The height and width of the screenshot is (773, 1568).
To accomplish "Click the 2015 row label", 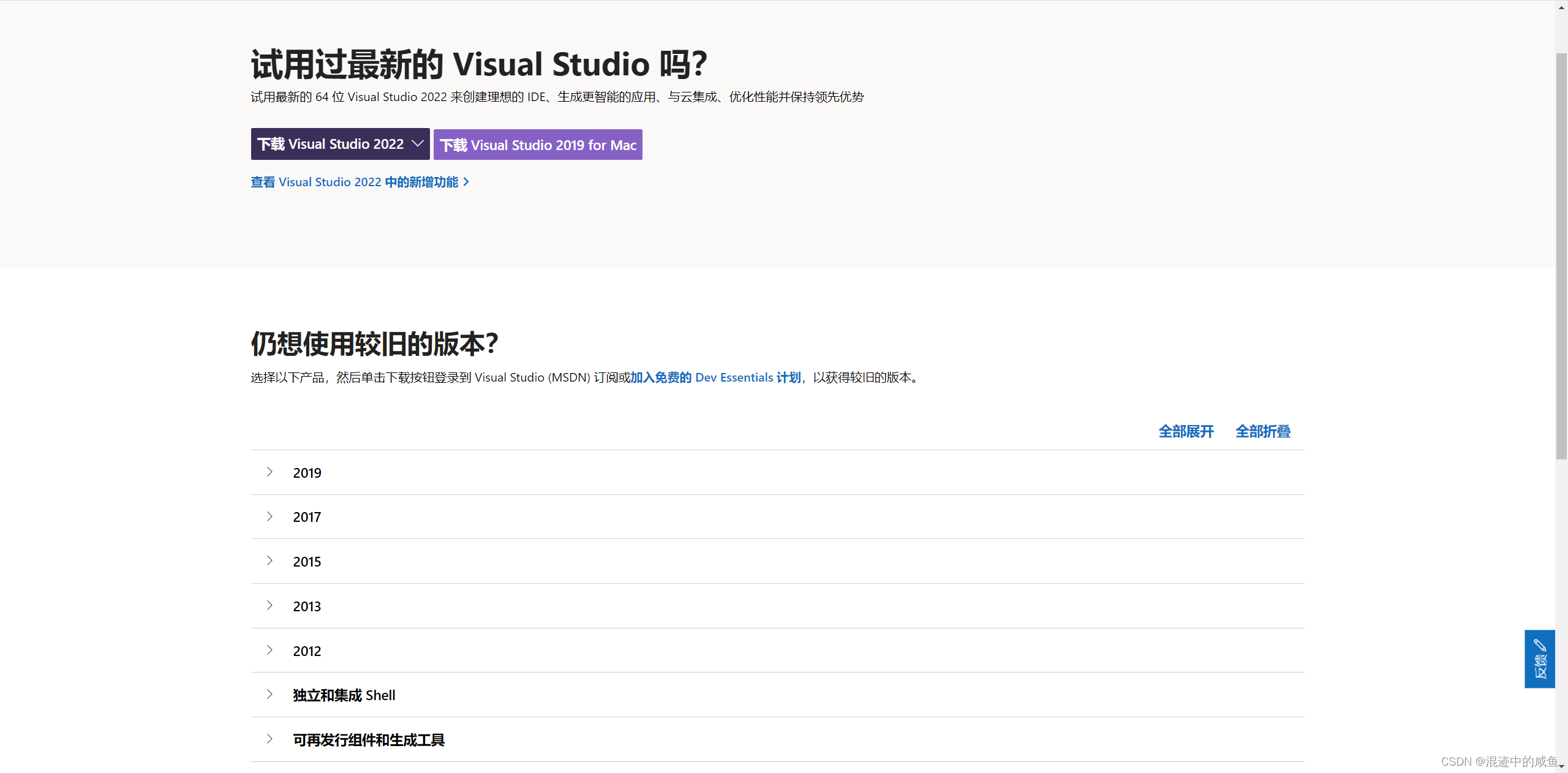I will coord(307,562).
